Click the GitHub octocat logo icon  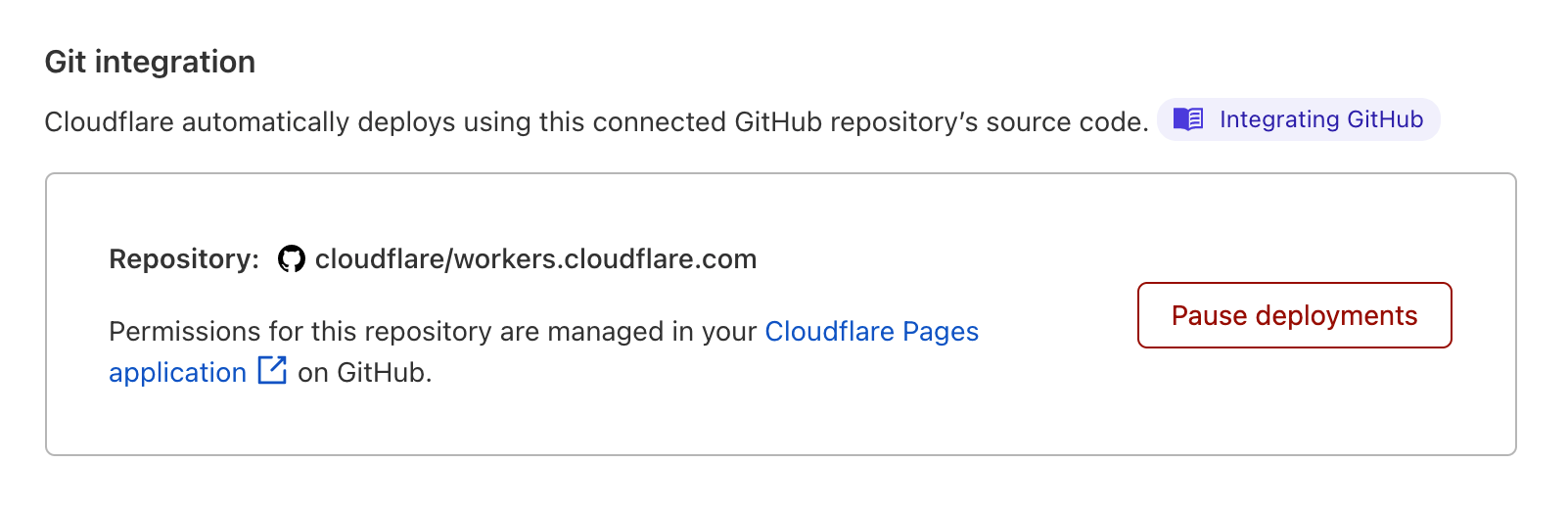point(291,259)
